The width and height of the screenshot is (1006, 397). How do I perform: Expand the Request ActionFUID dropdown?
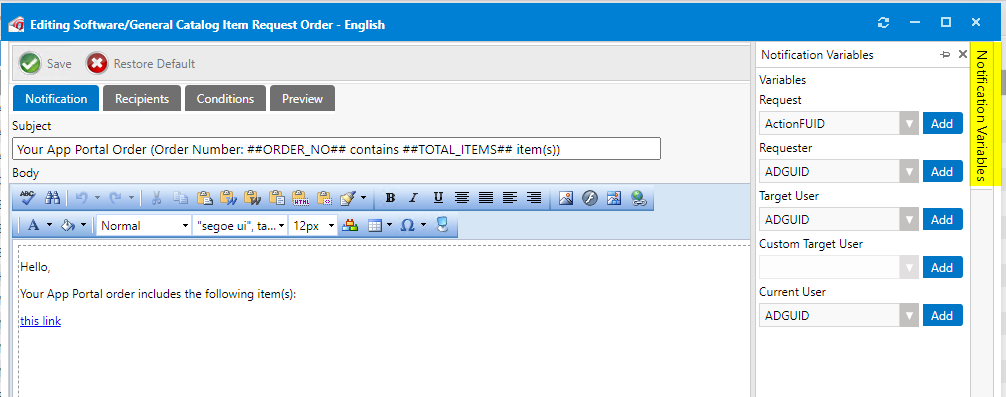909,123
